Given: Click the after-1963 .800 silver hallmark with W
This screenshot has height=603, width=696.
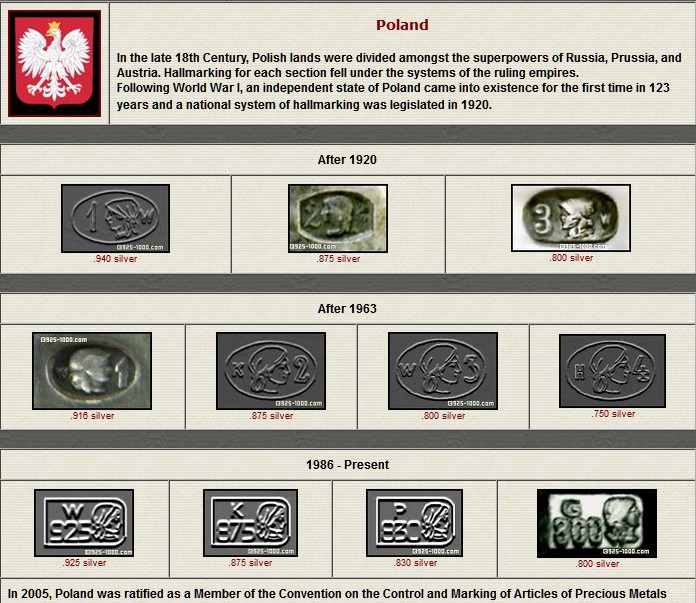Looking at the screenshot, I should click(x=443, y=371).
